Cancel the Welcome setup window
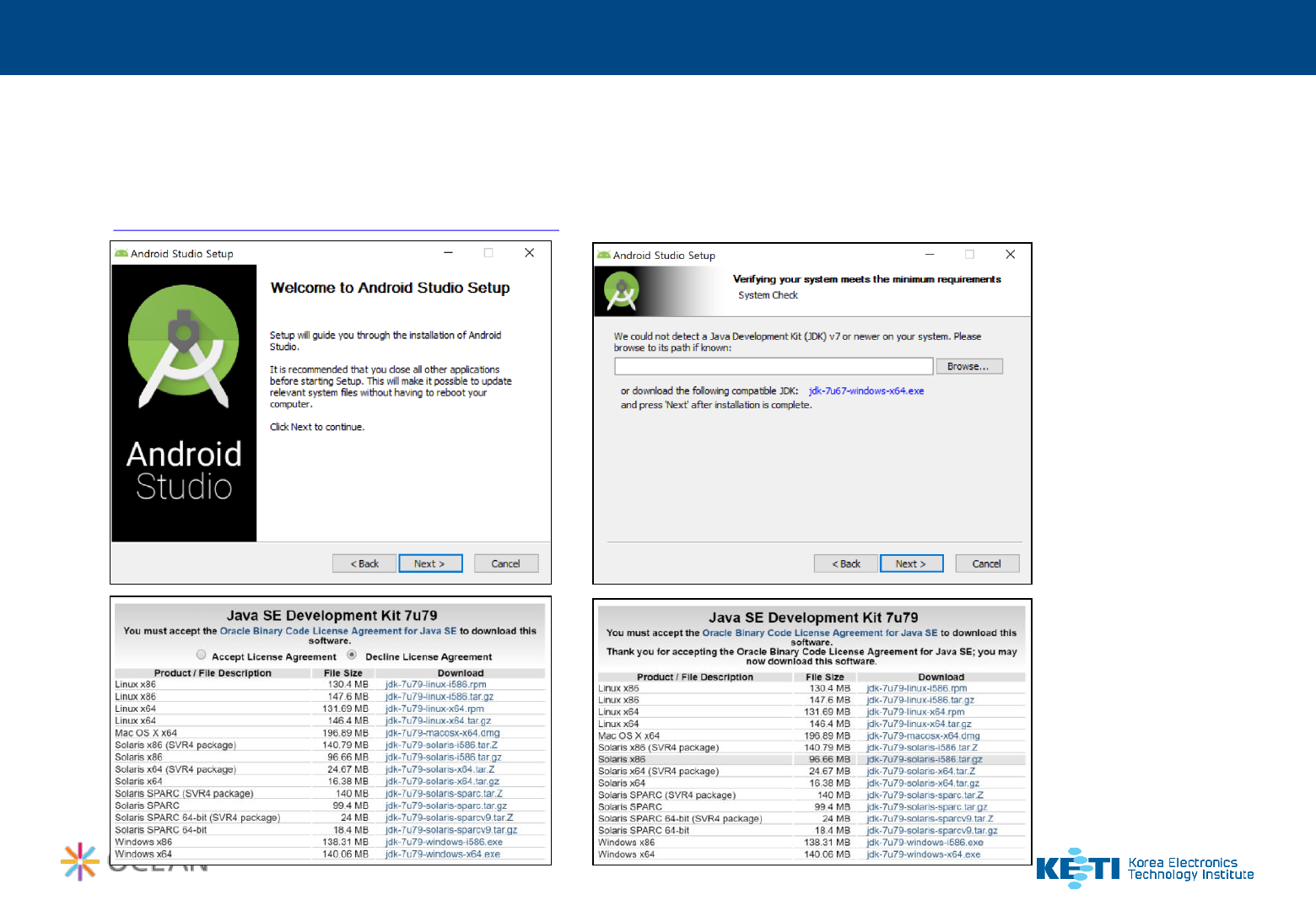Image resolution: width=1316 pixels, height=911 pixels. [x=506, y=563]
